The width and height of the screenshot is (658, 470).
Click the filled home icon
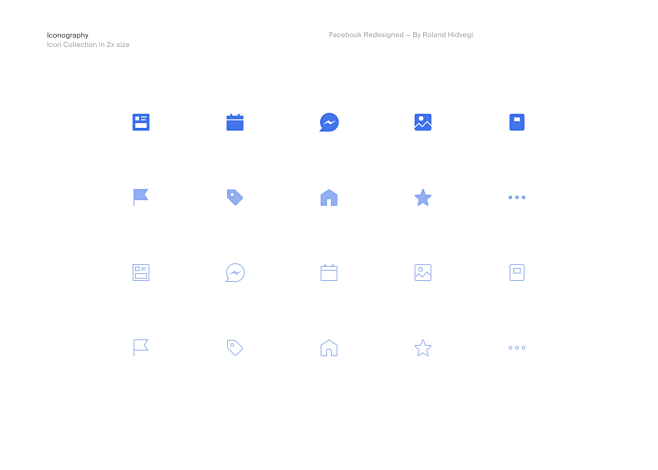pos(329,197)
